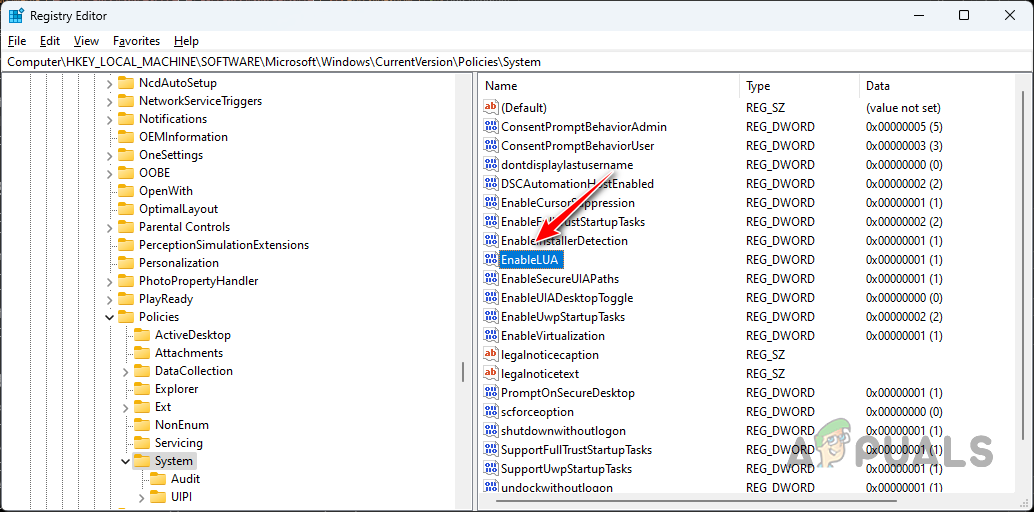The height and width of the screenshot is (512, 1034).
Task: Collapse the Policies key
Action: [x=109, y=317]
